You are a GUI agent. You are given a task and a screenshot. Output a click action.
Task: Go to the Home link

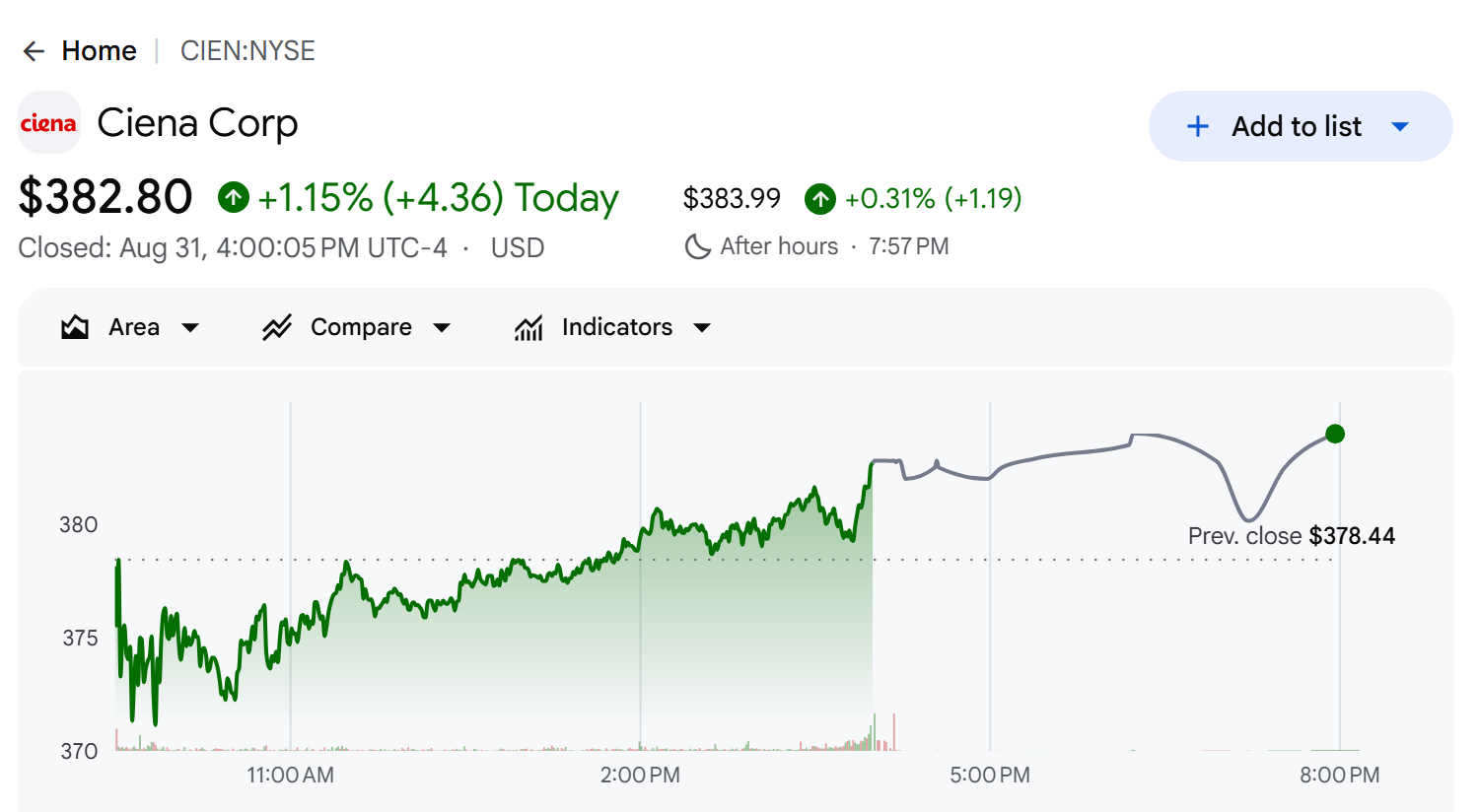coord(99,51)
